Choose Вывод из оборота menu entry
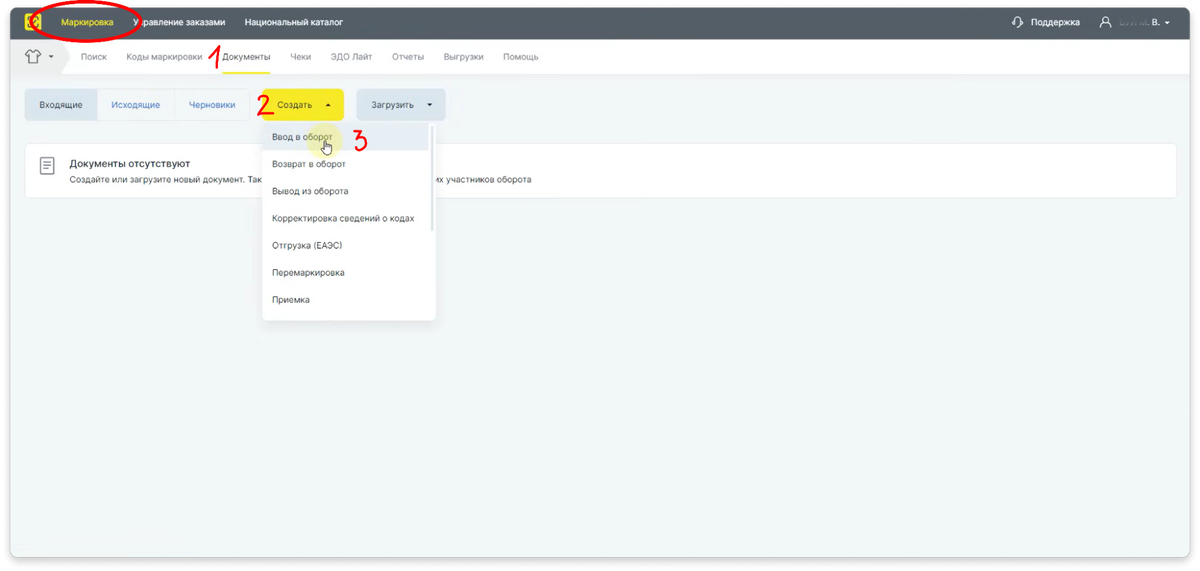Viewport: 1200px width, 571px height. tap(345, 191)
